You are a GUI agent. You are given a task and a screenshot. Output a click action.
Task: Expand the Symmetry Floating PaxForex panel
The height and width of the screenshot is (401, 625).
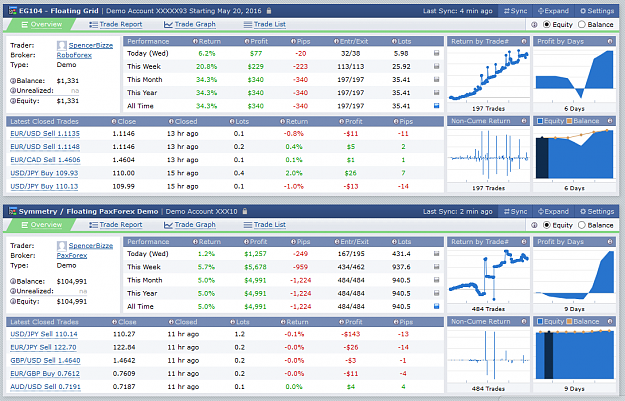click(553, 211)
